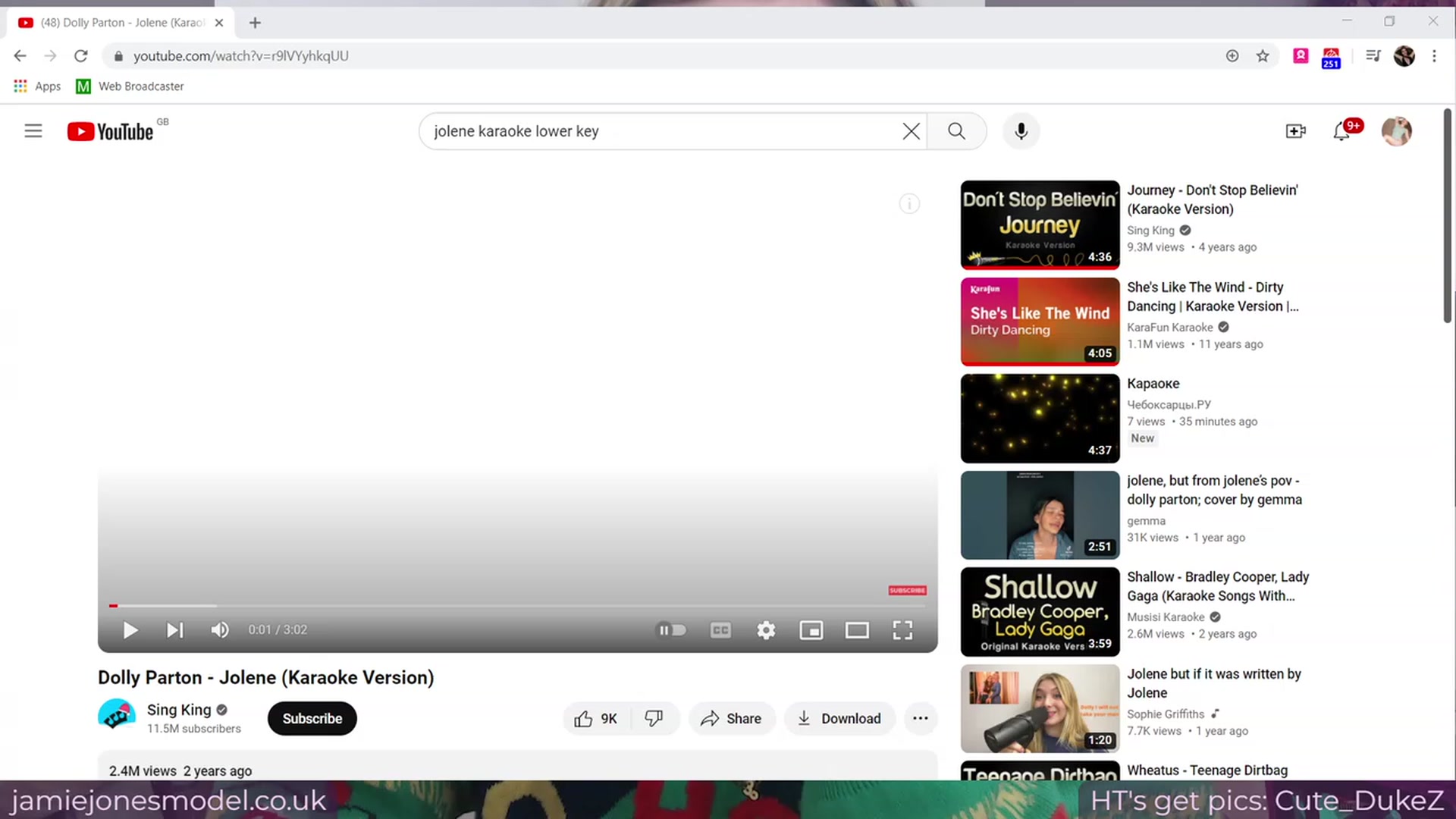Open the Sing King channel avatar

point(117,714)
